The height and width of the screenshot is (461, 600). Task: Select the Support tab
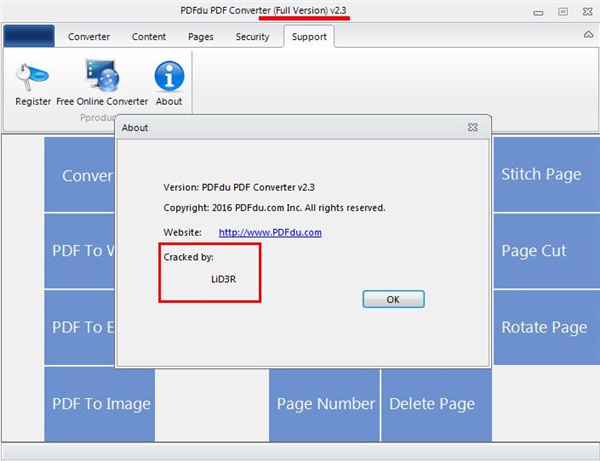[x=309, y=37]
